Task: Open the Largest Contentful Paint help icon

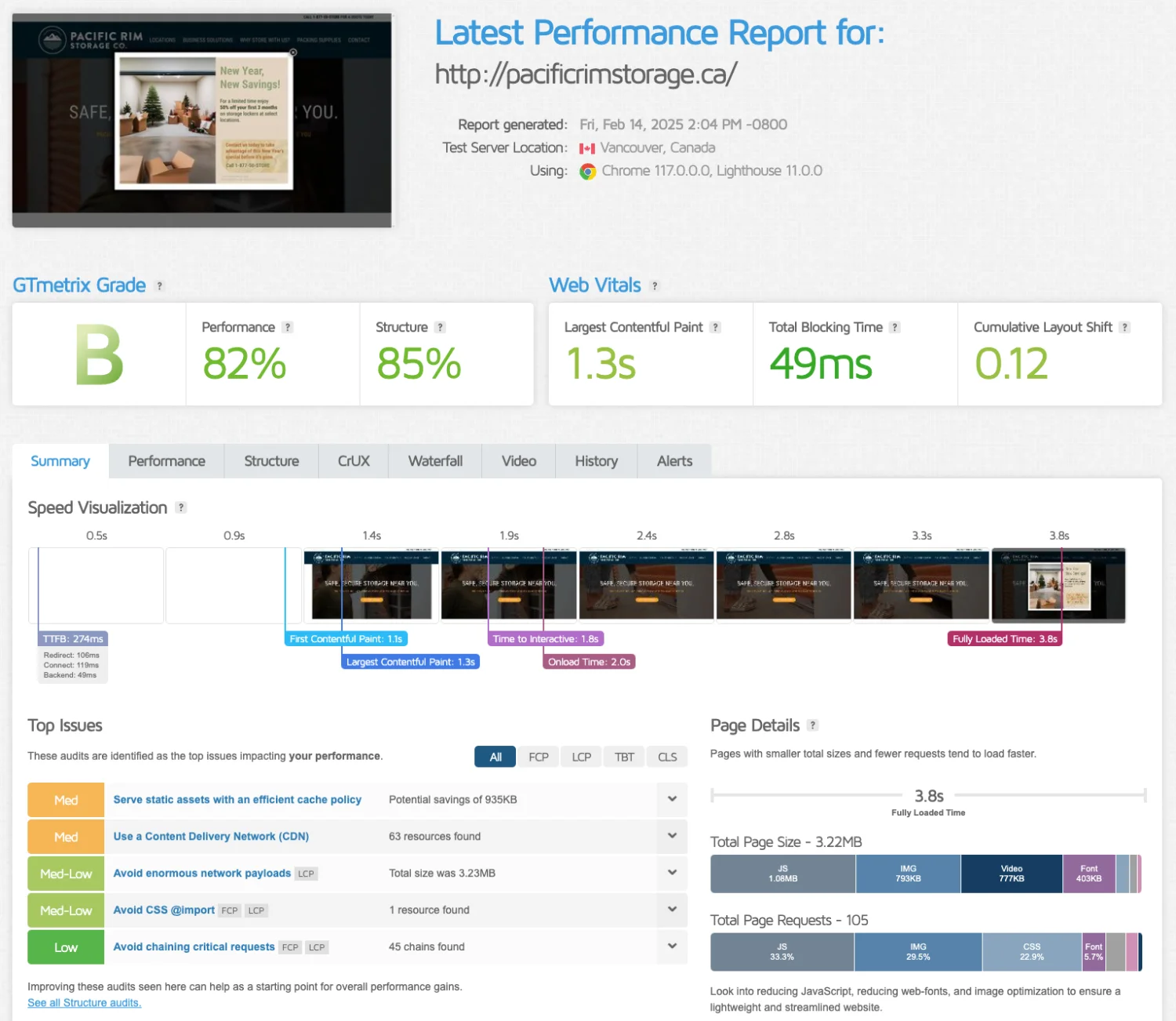Action: 716,327
